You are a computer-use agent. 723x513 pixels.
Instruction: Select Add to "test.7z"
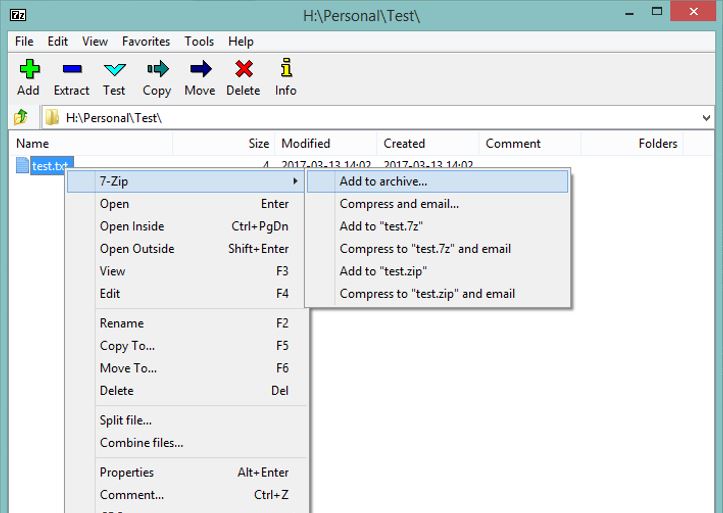click(x=438, y=226)
